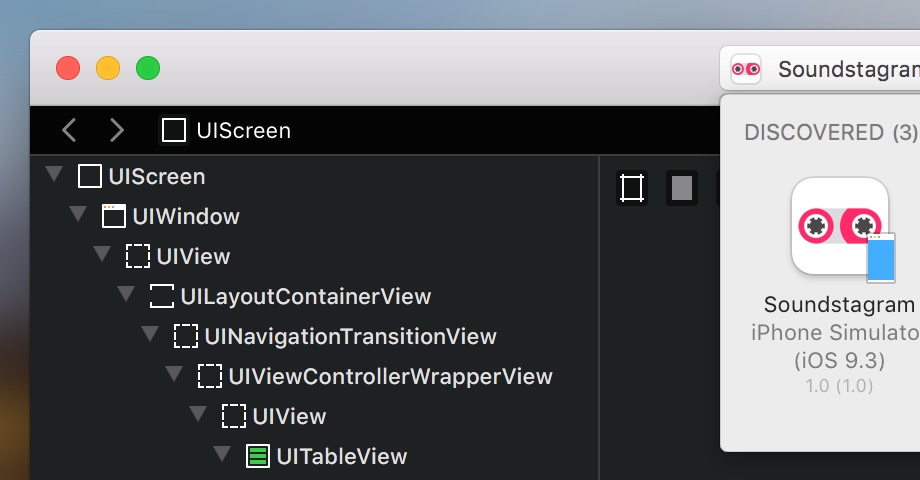Viewport: 920px width, 480px height.
Task: Collapse the UIWindow disclosure triangle
Action: click(x=78, y=214)
